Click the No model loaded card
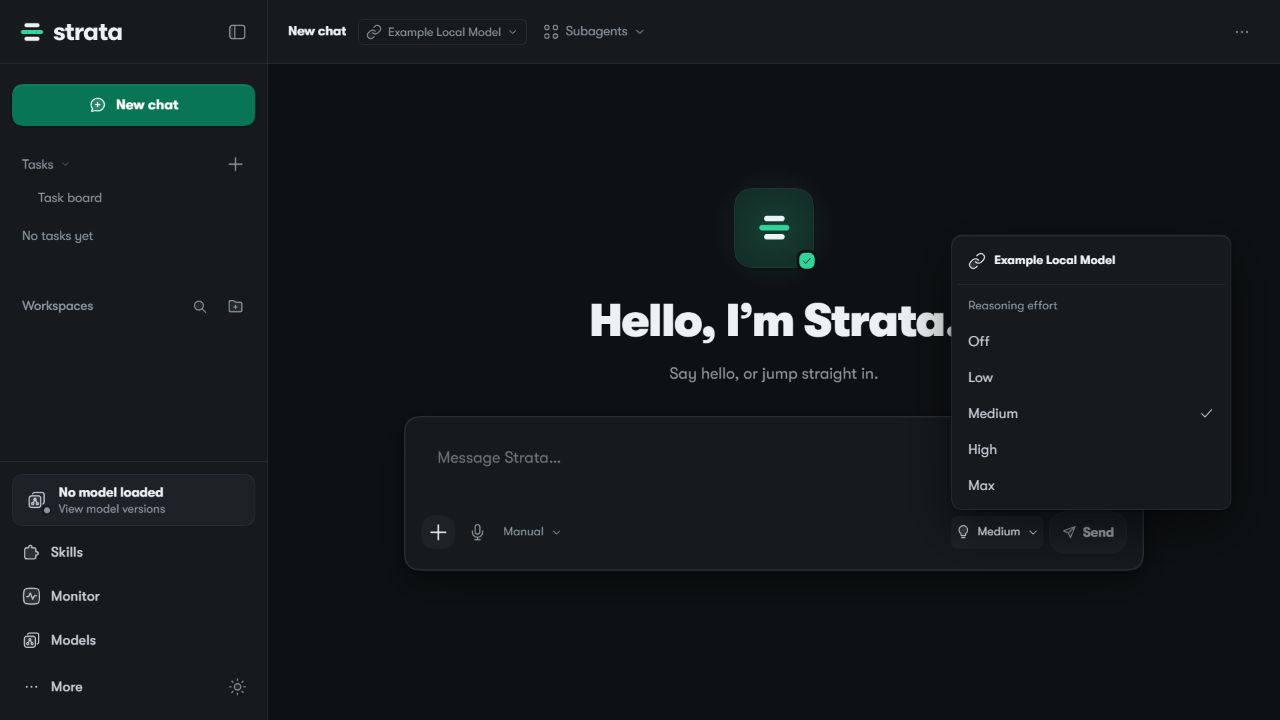This screenshot has width=1280, height=720. click(x=133, y=500)
